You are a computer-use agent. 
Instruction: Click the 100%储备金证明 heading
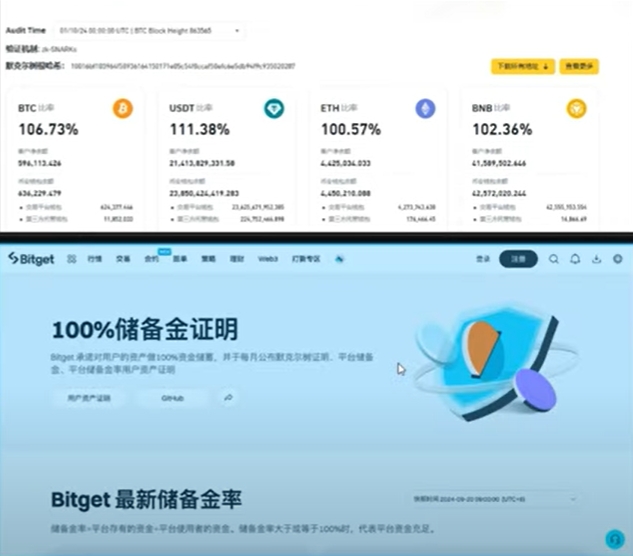[x=145, y=329]
